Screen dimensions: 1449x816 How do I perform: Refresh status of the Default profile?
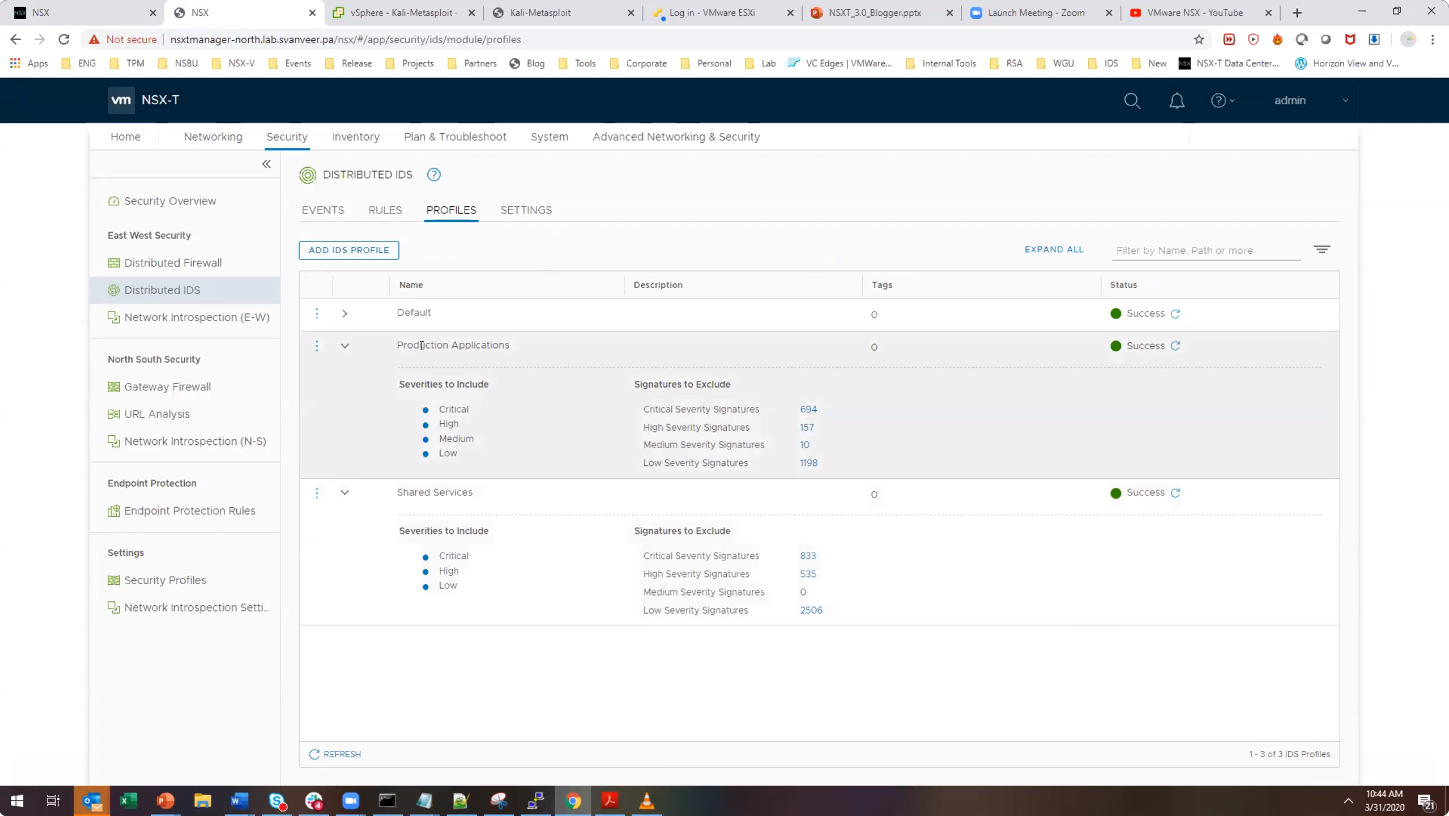point(1176,314)
